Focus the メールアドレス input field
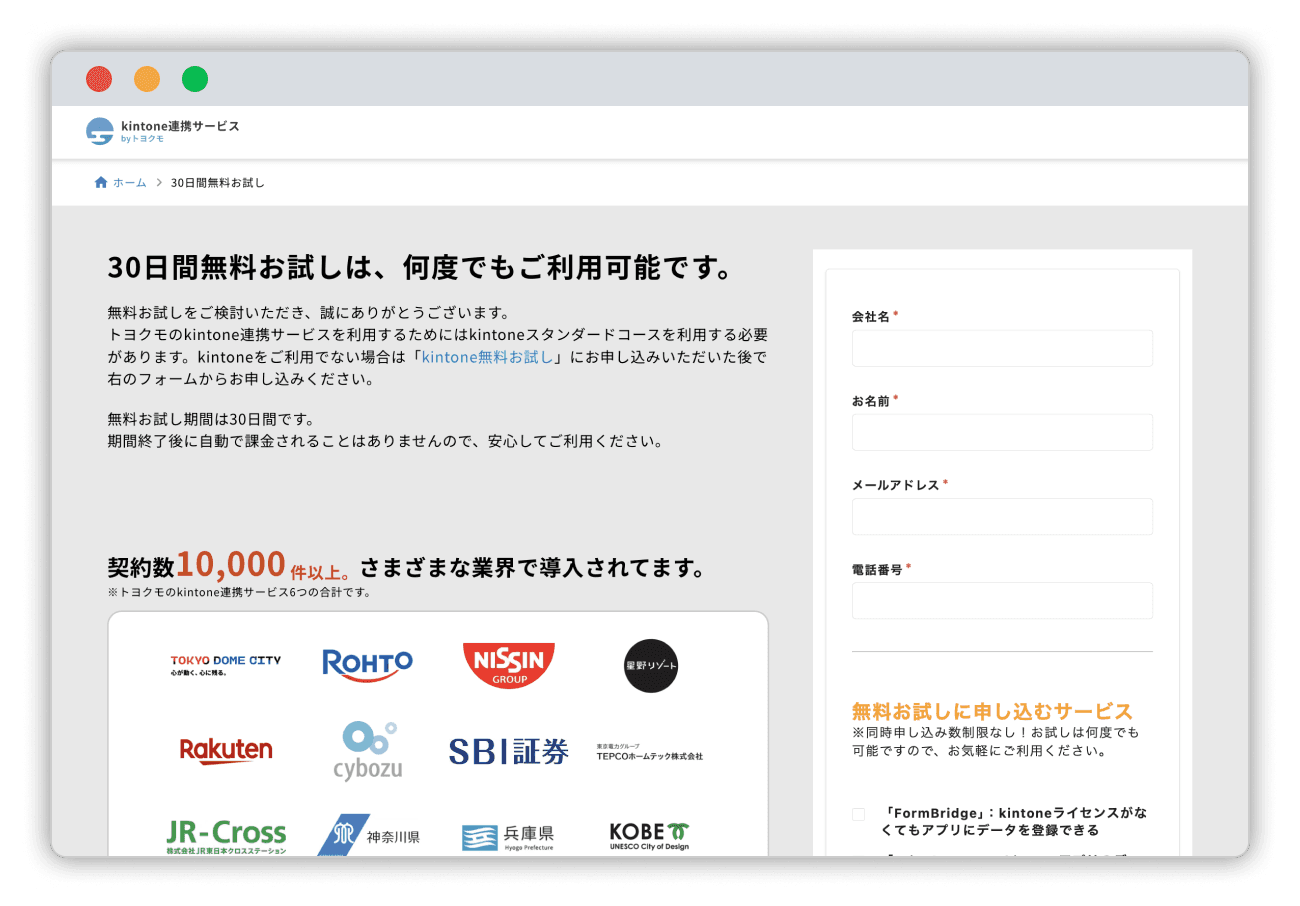1300x906 pixels. (1001, 517)
